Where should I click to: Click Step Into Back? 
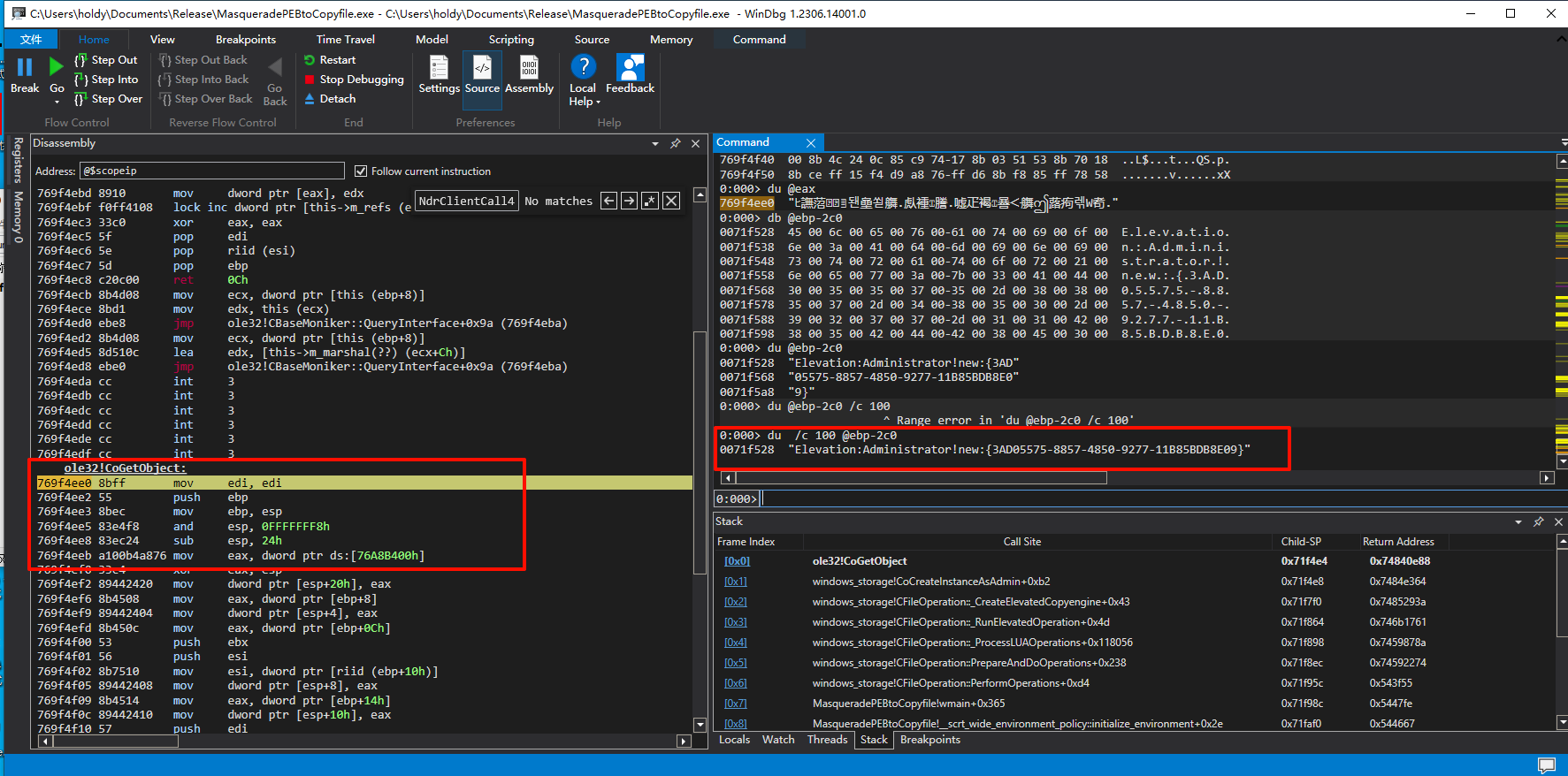tap(203, 80)
